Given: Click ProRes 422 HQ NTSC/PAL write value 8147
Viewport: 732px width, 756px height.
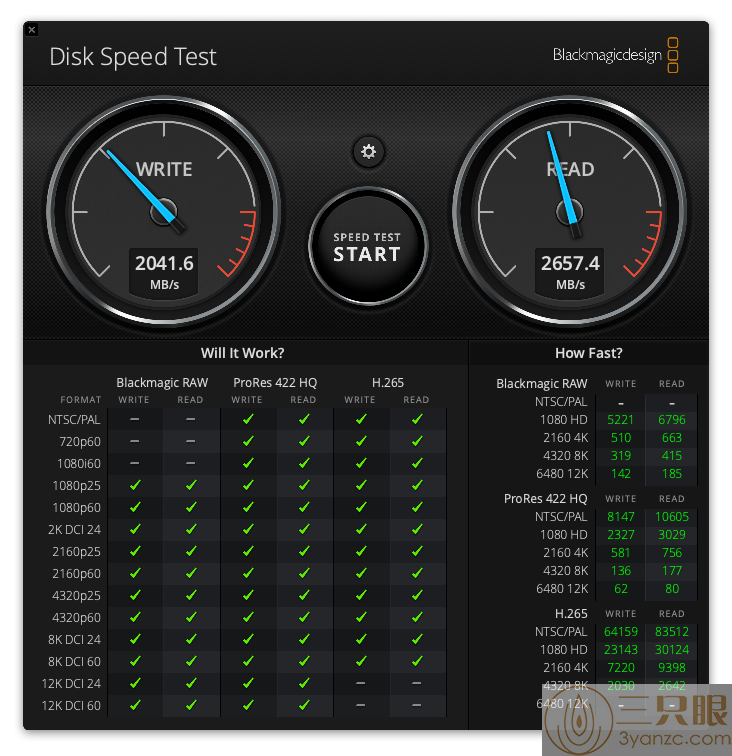Looking at the screenshot, I should click(x=621, y=517).
